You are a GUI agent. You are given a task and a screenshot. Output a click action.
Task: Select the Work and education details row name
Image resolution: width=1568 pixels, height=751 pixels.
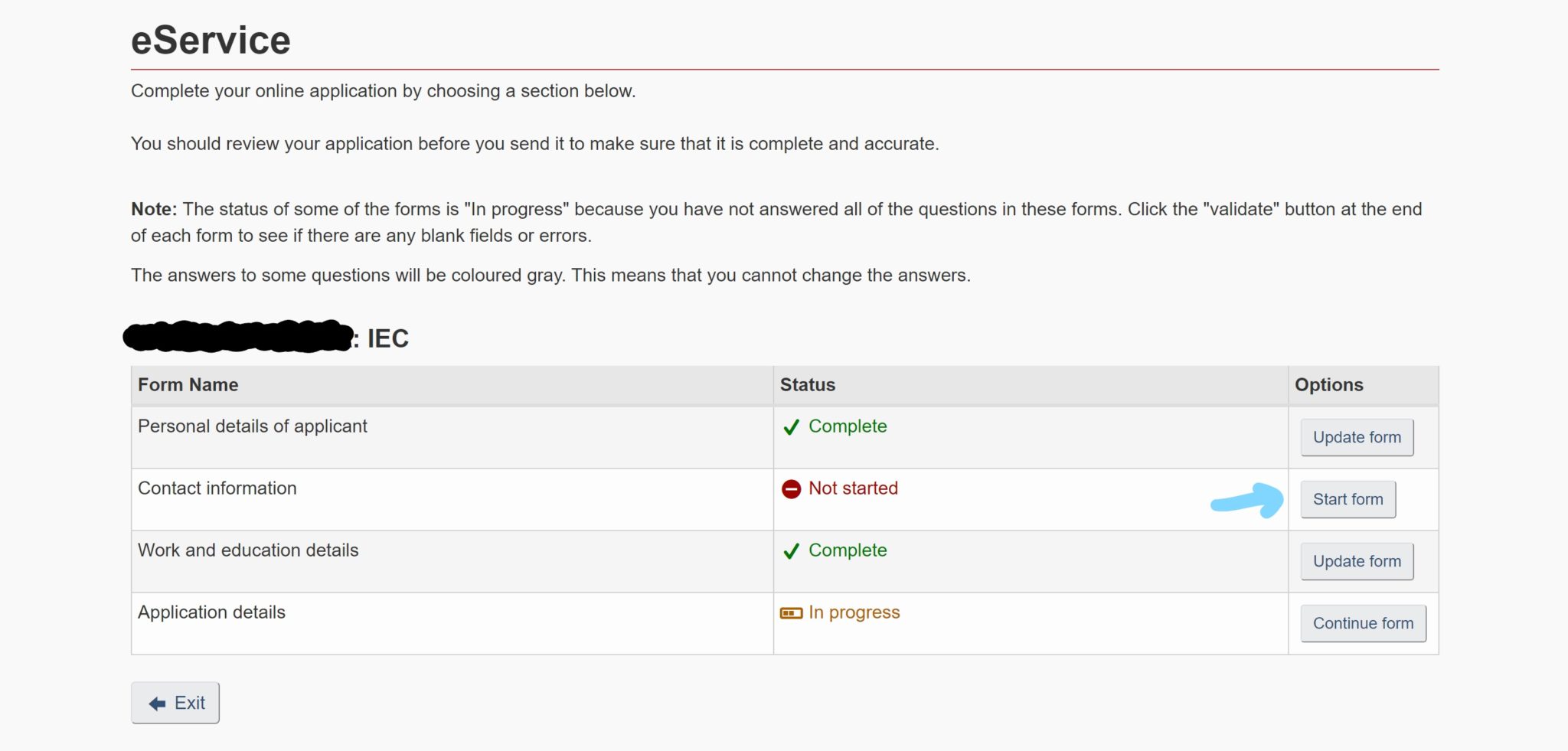tap(247, 550)
